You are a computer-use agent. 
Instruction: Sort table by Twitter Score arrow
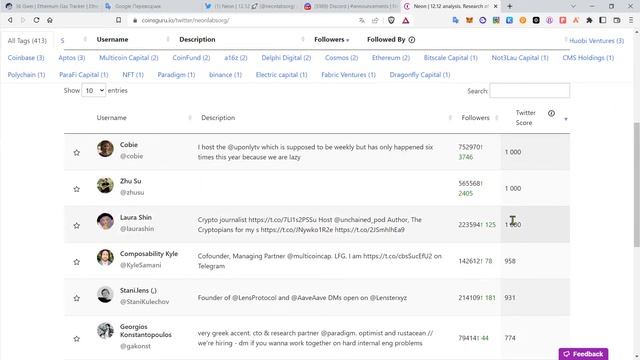tap(566, 119)
